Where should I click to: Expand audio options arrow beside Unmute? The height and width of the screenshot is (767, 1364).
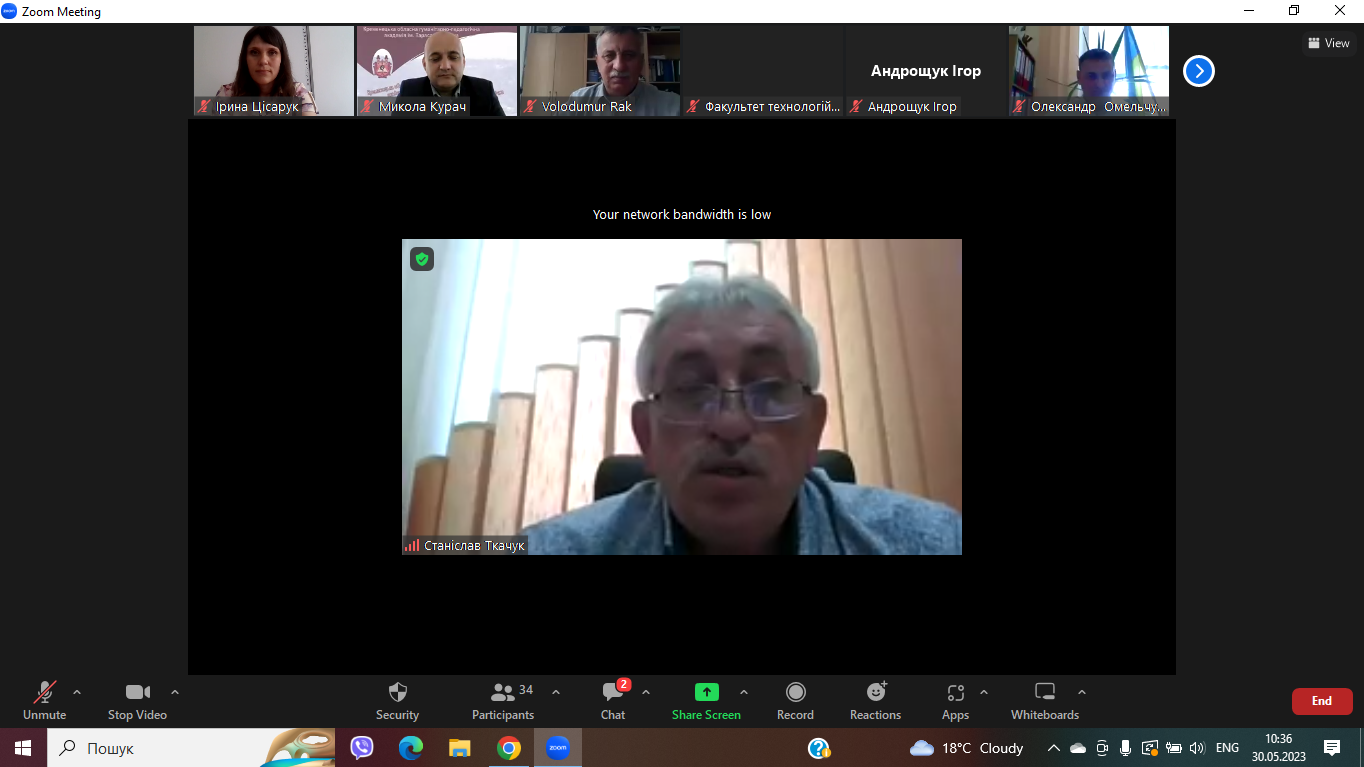tap(77, 692)
